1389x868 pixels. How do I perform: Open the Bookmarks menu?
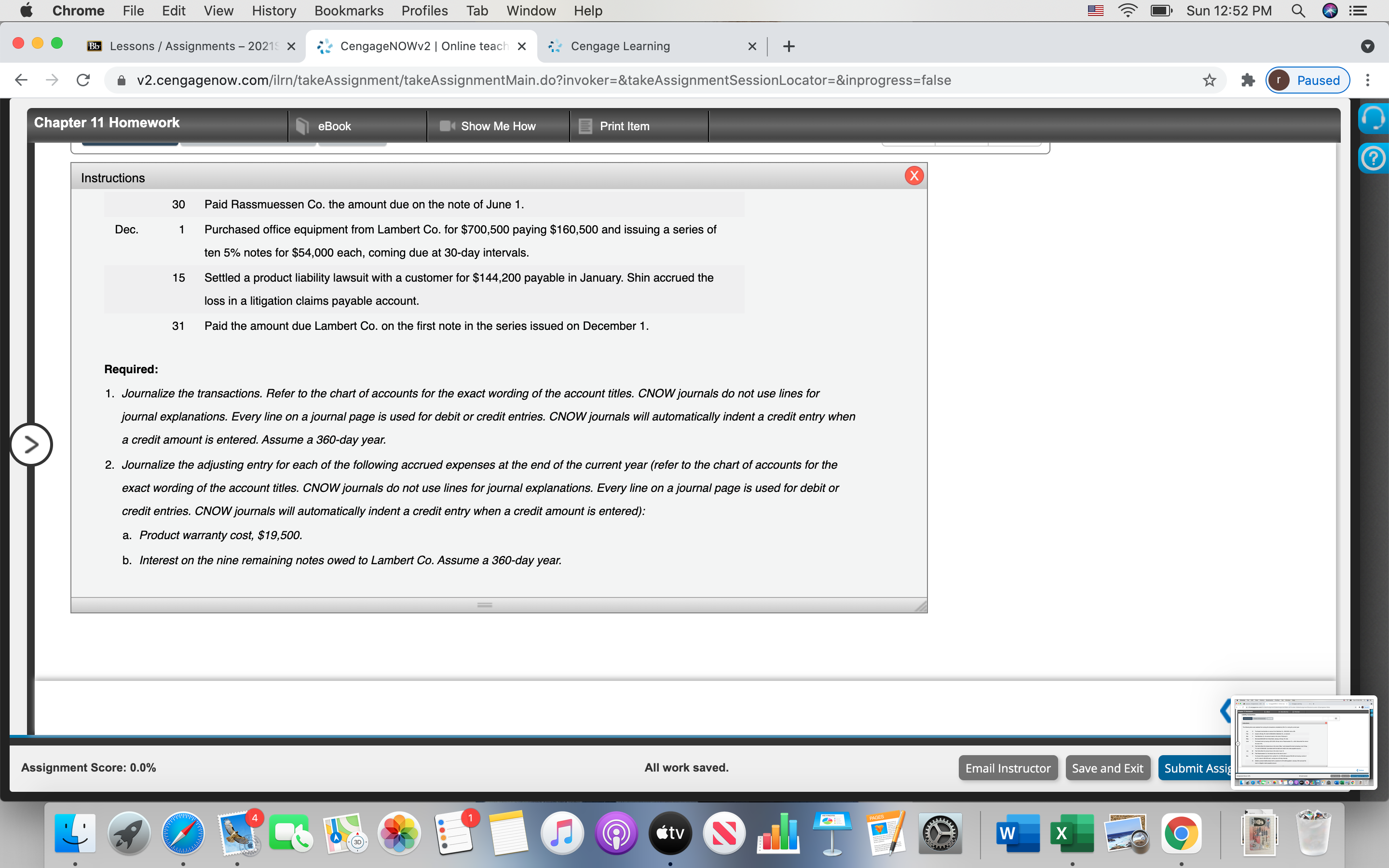tap(349, 10)
